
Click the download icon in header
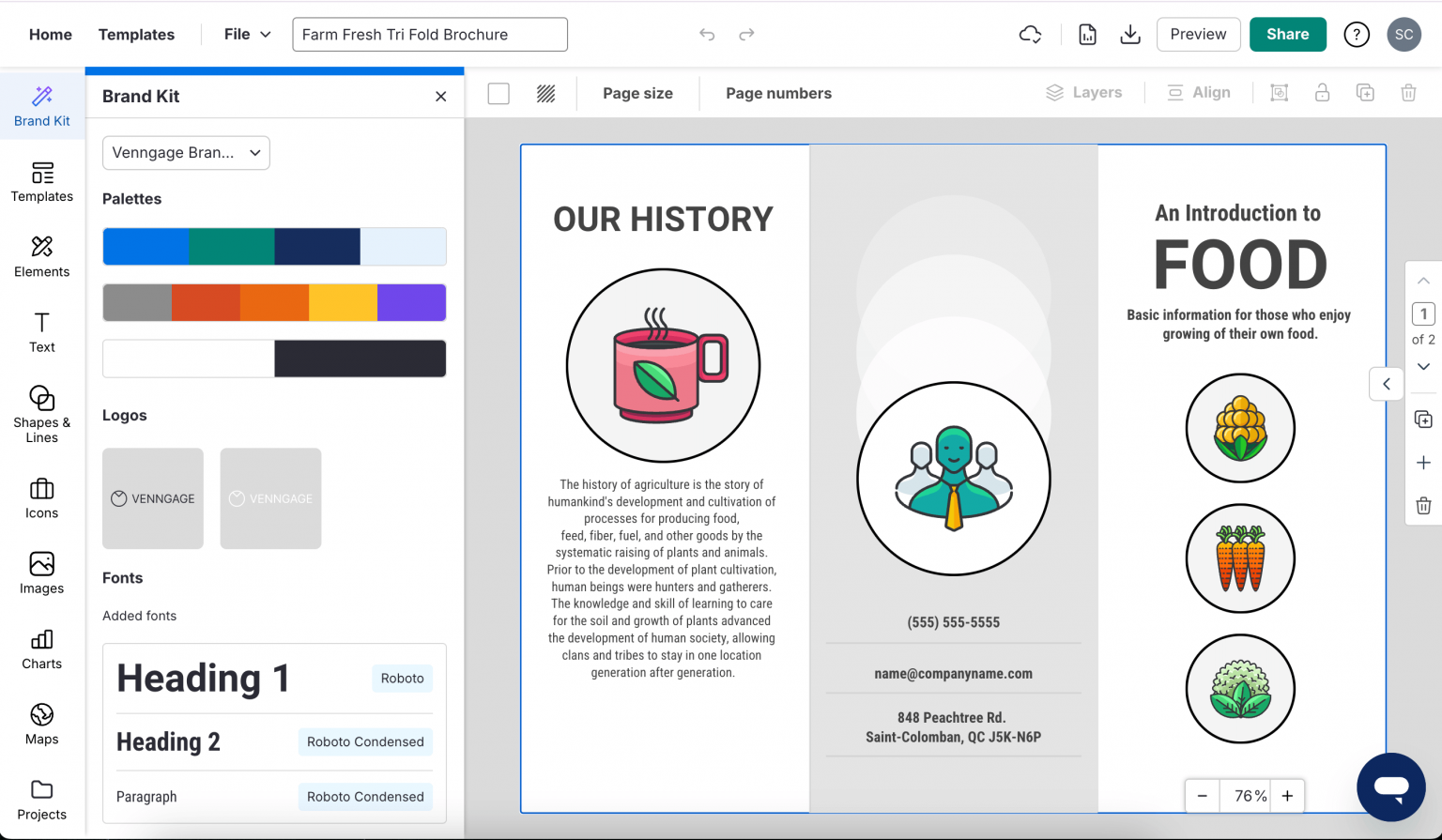[1130, 35]
